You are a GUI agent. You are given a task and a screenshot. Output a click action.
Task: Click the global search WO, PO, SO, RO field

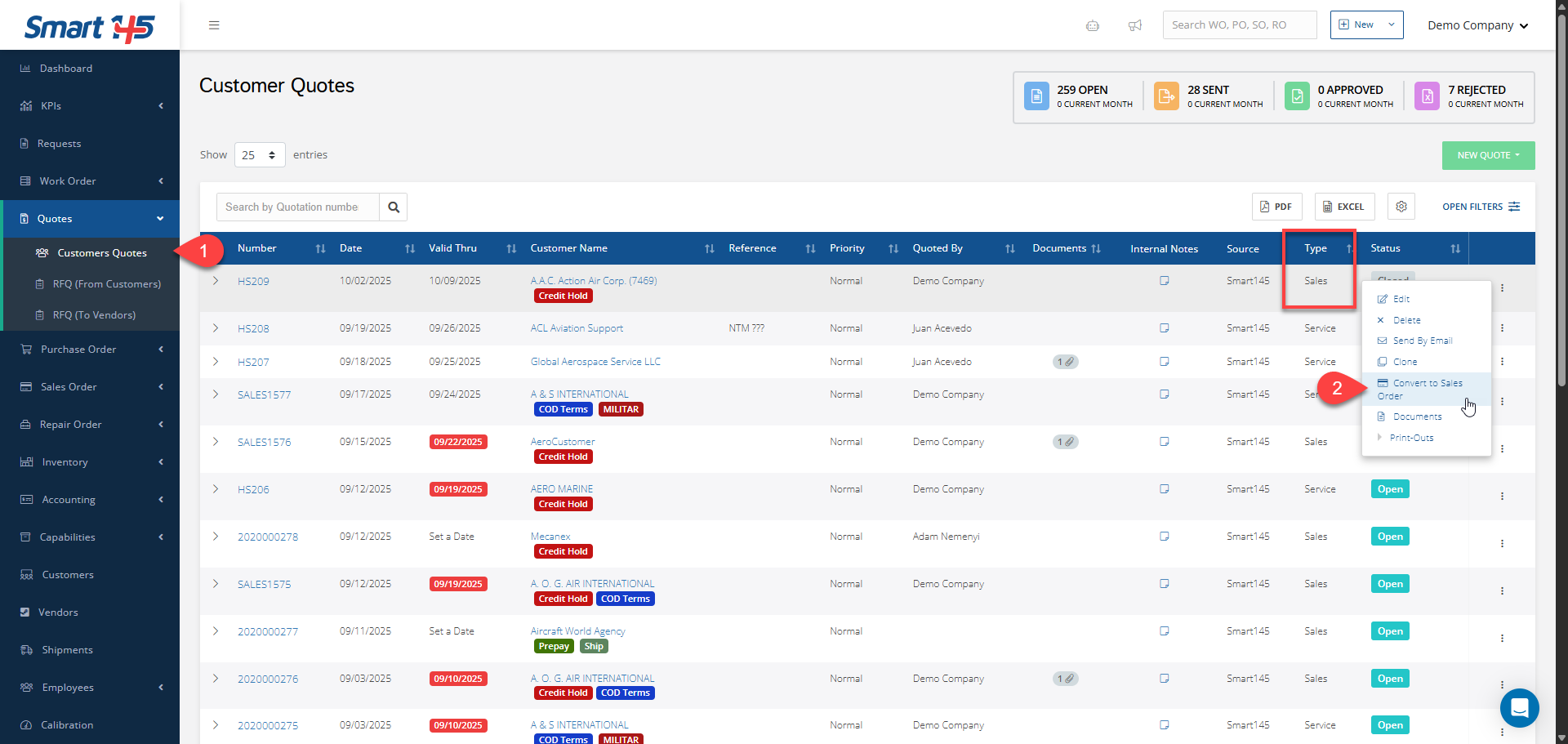(1239, 25)
